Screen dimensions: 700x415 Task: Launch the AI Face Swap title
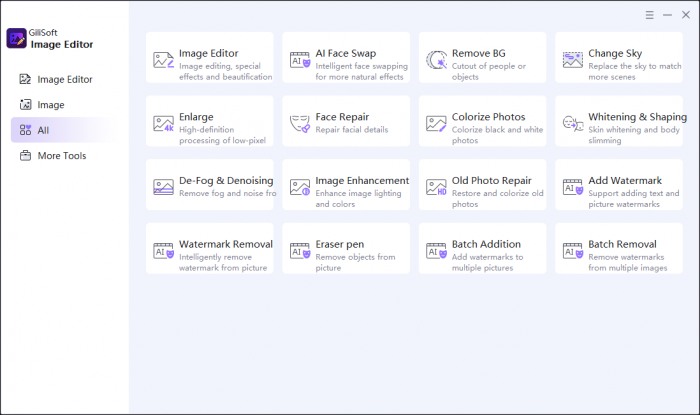click(x=346, y=54)
